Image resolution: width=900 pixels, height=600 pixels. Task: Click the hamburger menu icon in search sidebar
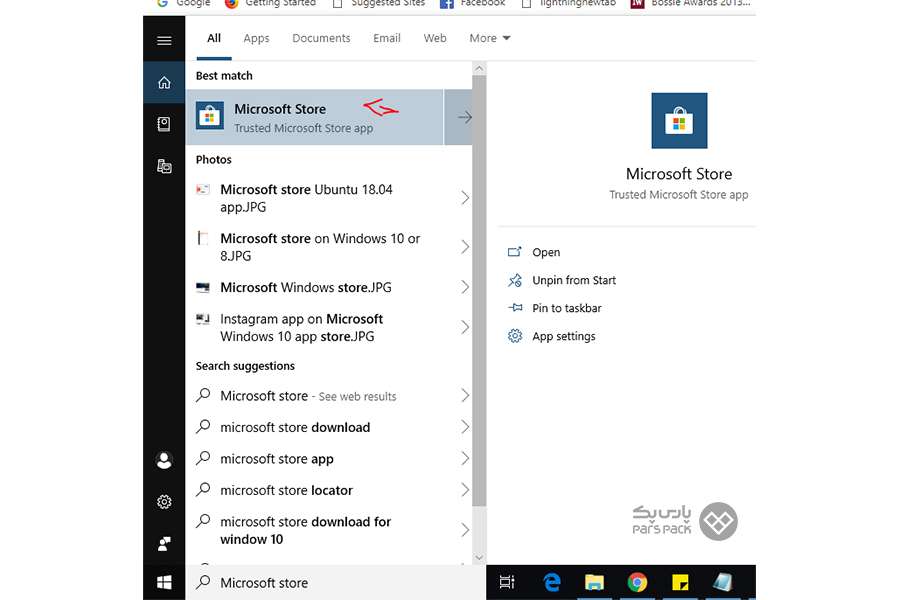(164, 40)
